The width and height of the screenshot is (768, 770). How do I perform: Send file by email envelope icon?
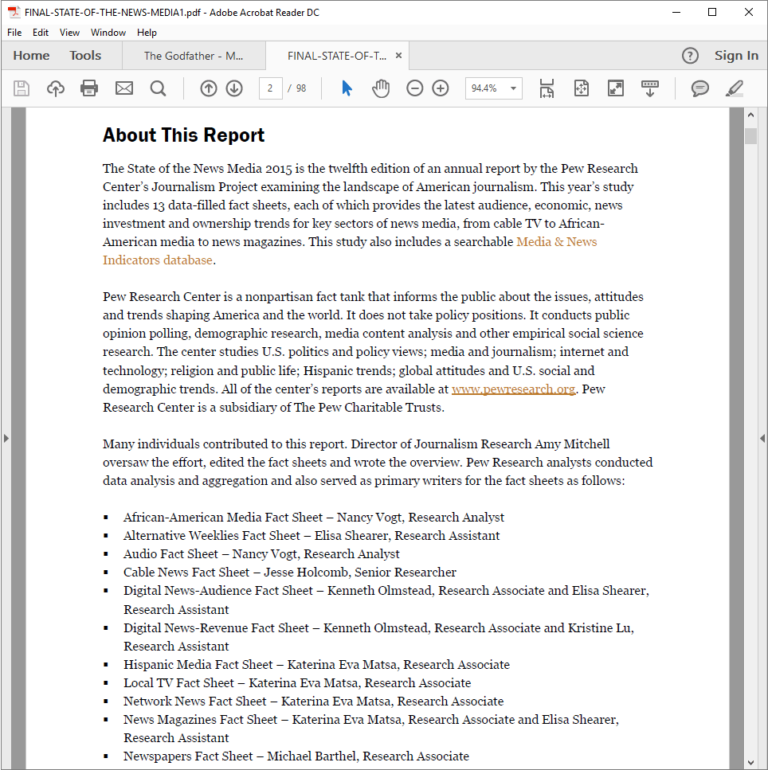(124, 88)
